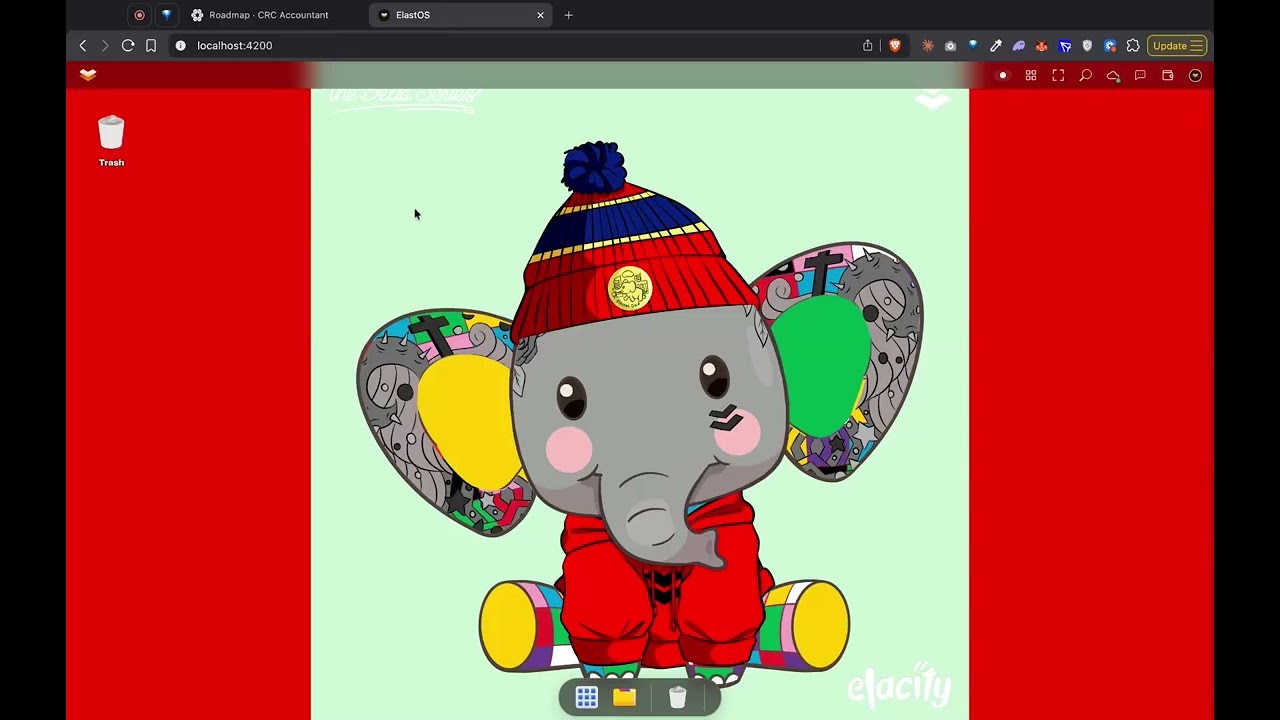Bookmark this page with the bookmark icon
The height and width of the screenshot is (720, 1280).
pos(151,45)
